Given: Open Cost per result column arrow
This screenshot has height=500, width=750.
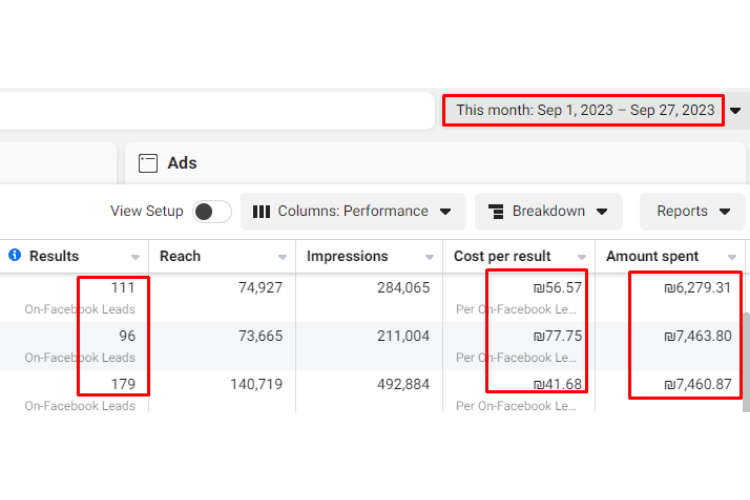Looking at the screenshot, I should click(582, 257).
